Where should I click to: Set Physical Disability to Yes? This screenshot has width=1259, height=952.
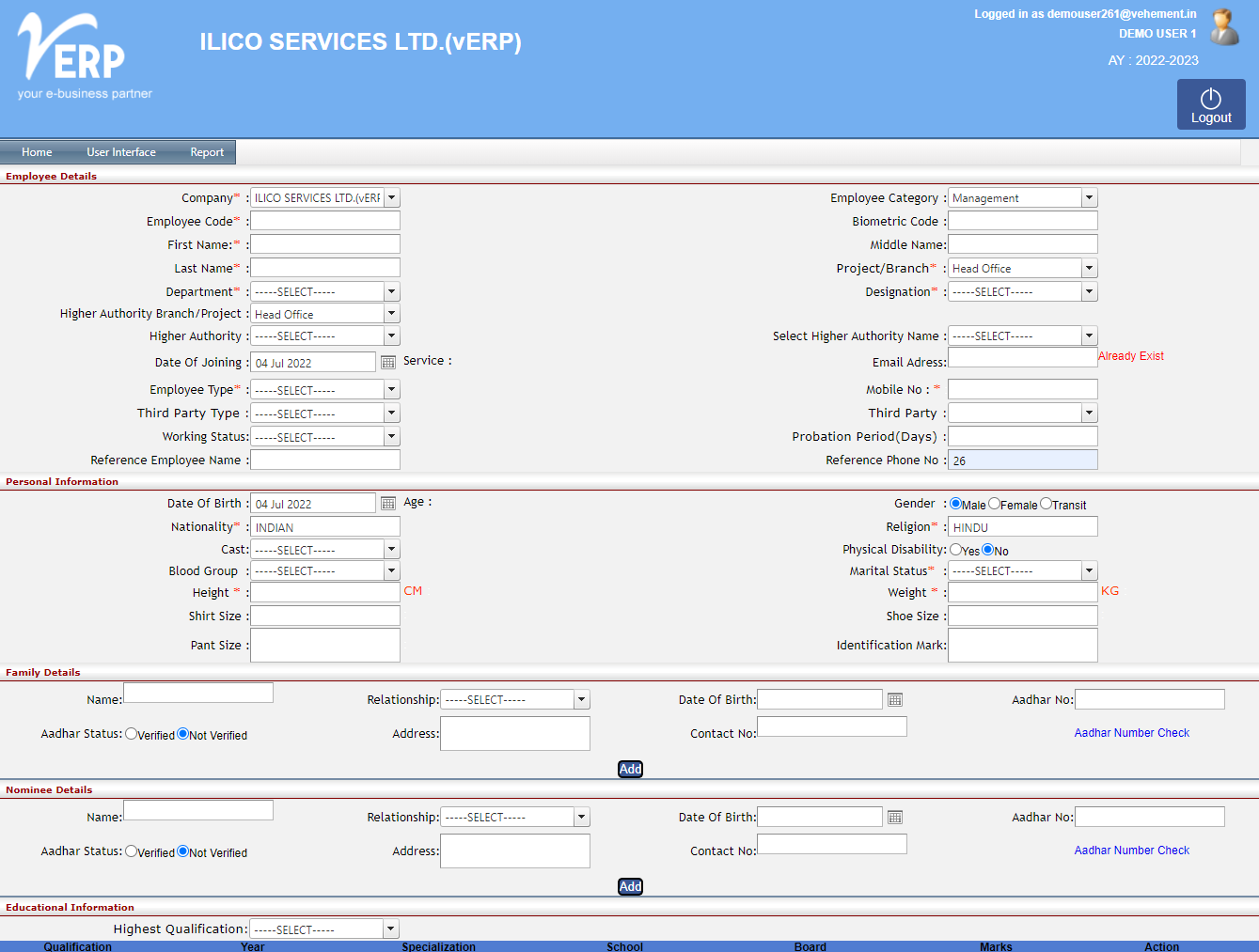coord(956,550)
